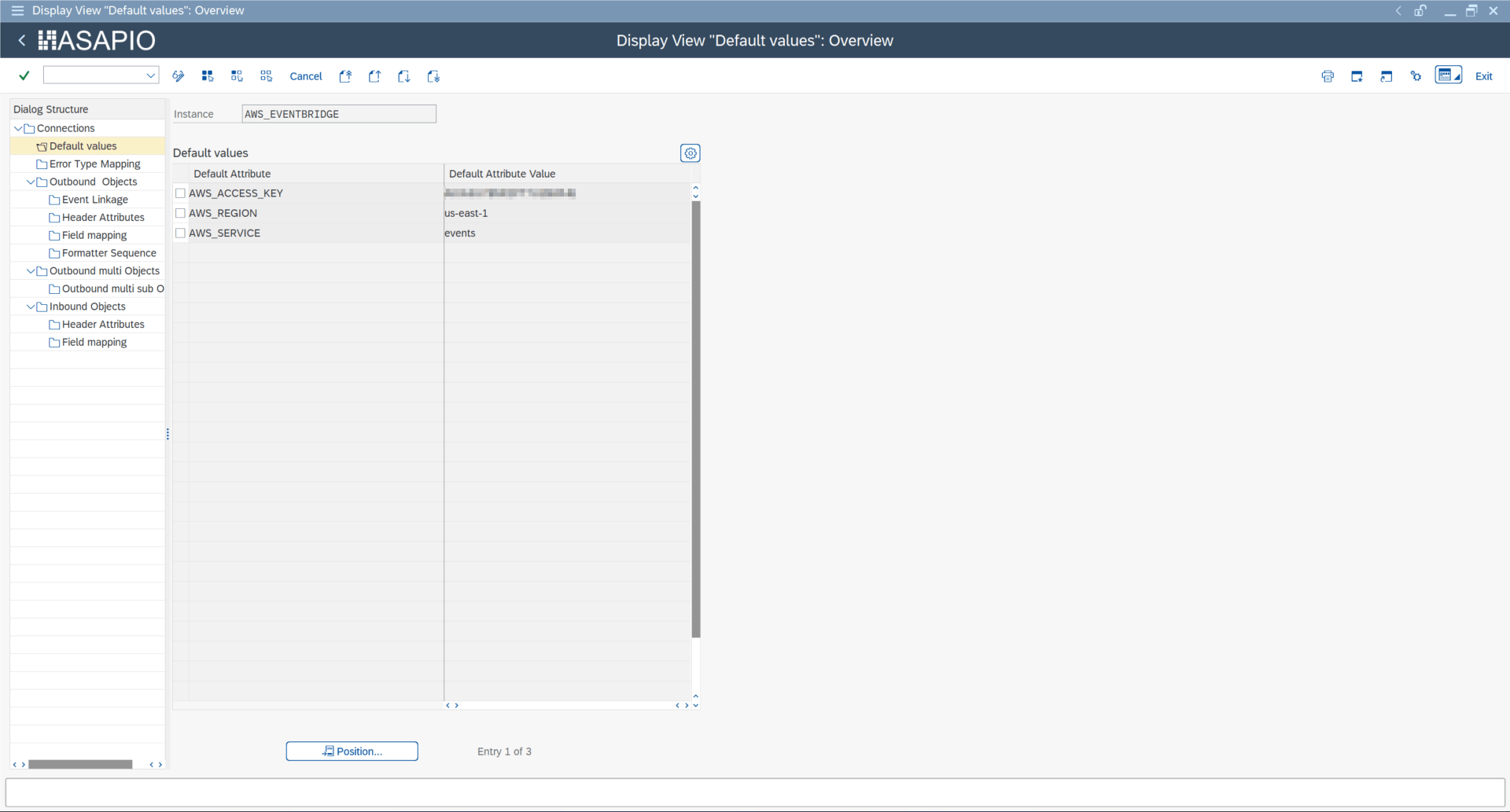Click the Position... button

(352, 751)
